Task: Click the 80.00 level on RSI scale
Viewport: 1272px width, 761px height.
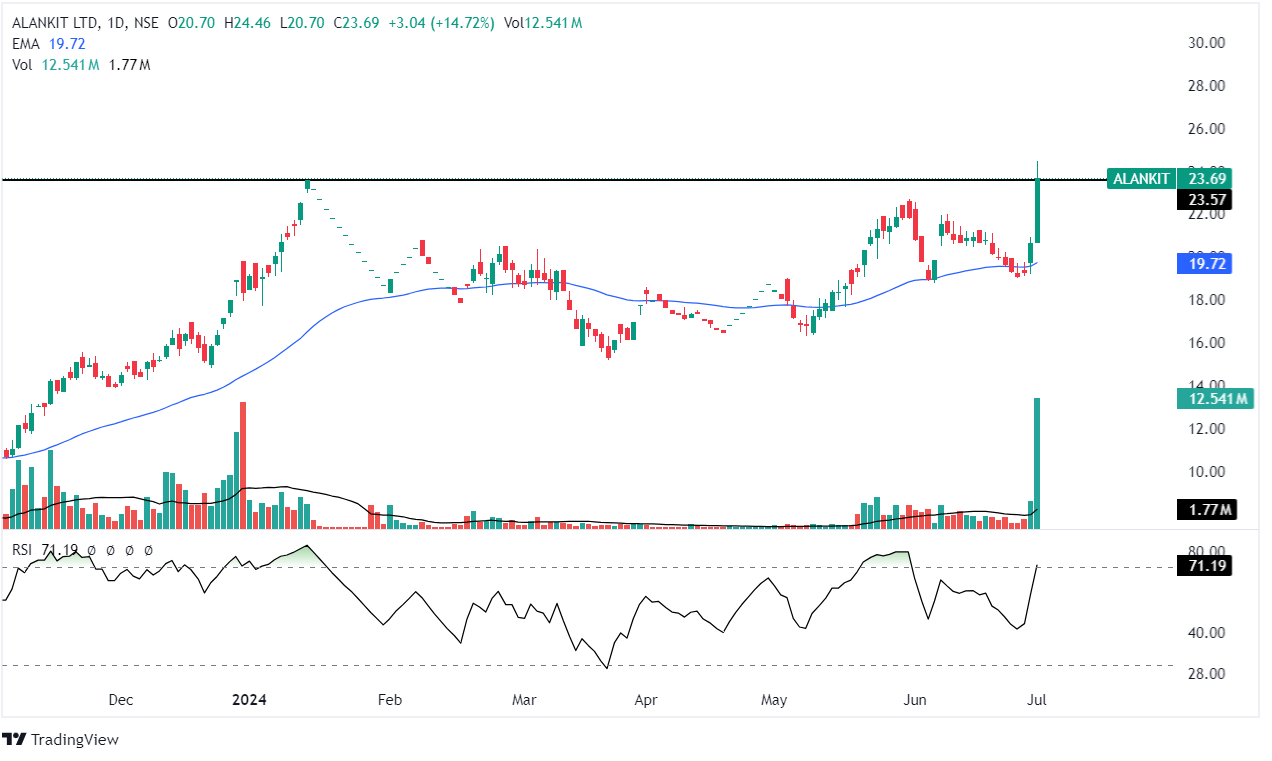Action: pos(1205,551)
